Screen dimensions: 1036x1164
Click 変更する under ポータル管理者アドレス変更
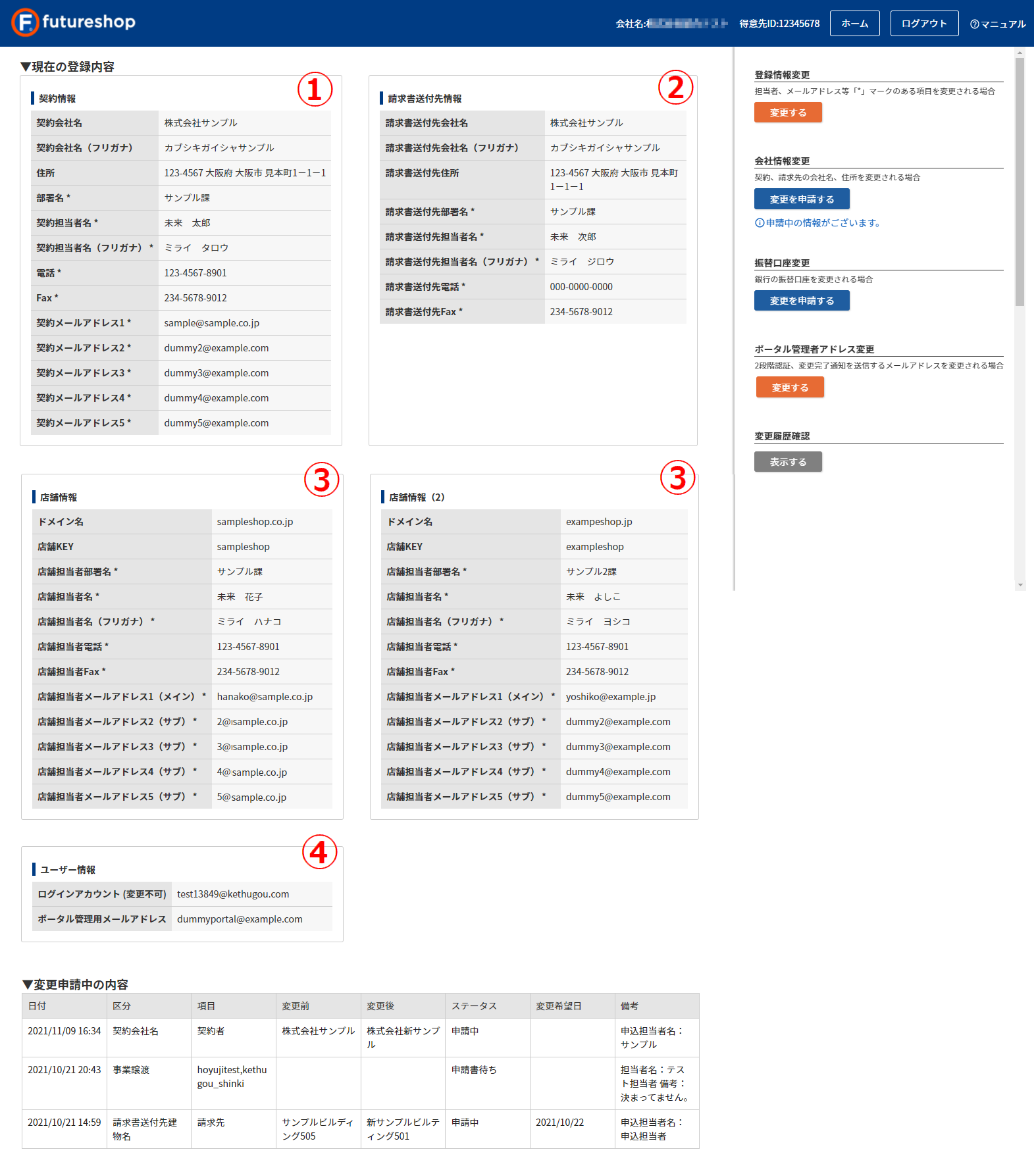click(x=790, y=387)
